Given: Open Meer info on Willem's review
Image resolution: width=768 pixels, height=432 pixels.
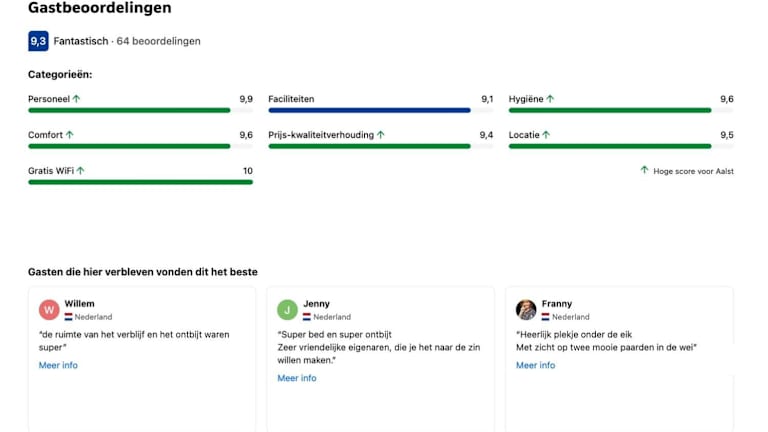Looking at the screenshot, I should (58, 365).
